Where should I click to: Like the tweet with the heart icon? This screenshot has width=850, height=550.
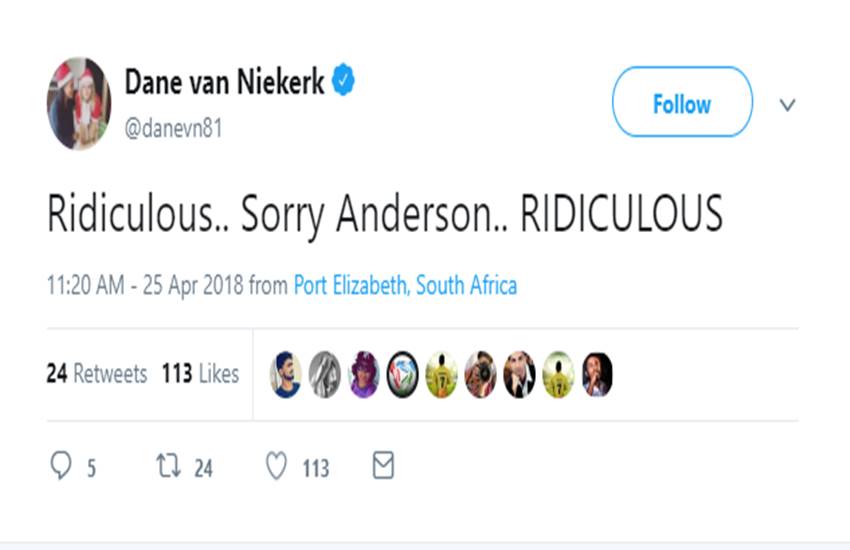pyautogui.click(x=276, y=466)
